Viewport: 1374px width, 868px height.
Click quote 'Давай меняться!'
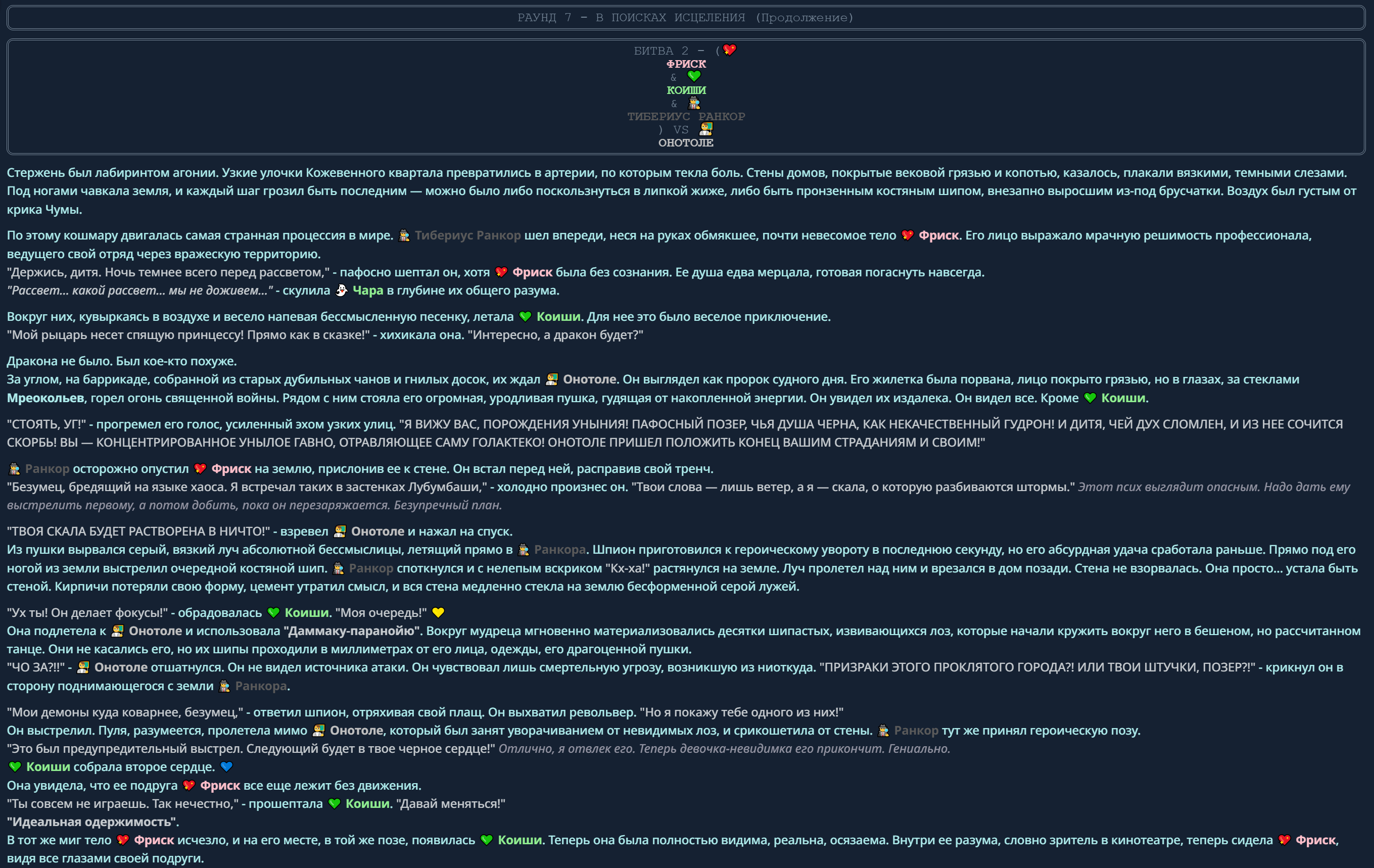(451, 803)
